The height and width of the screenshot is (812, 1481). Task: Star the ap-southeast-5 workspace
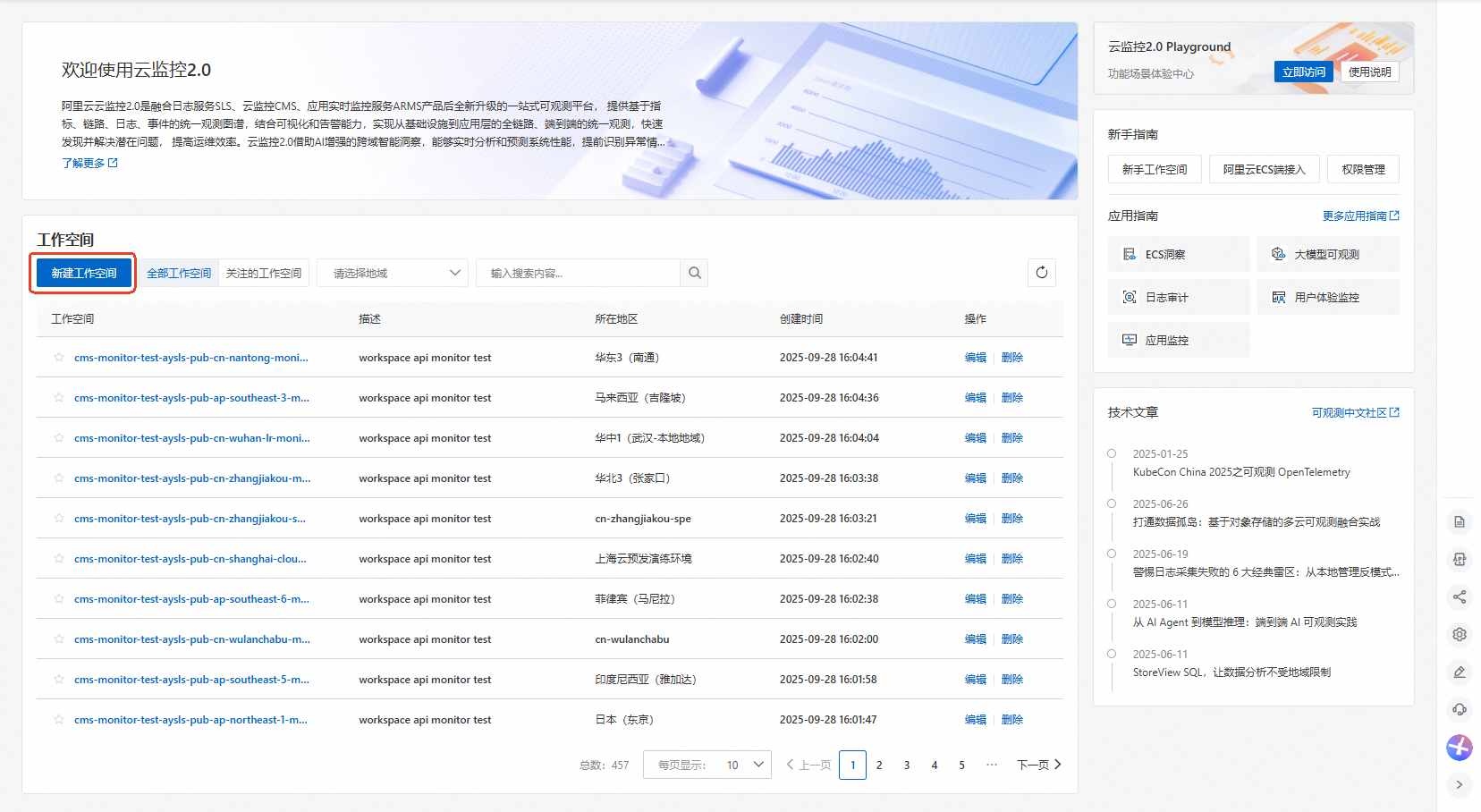(59, 680)
